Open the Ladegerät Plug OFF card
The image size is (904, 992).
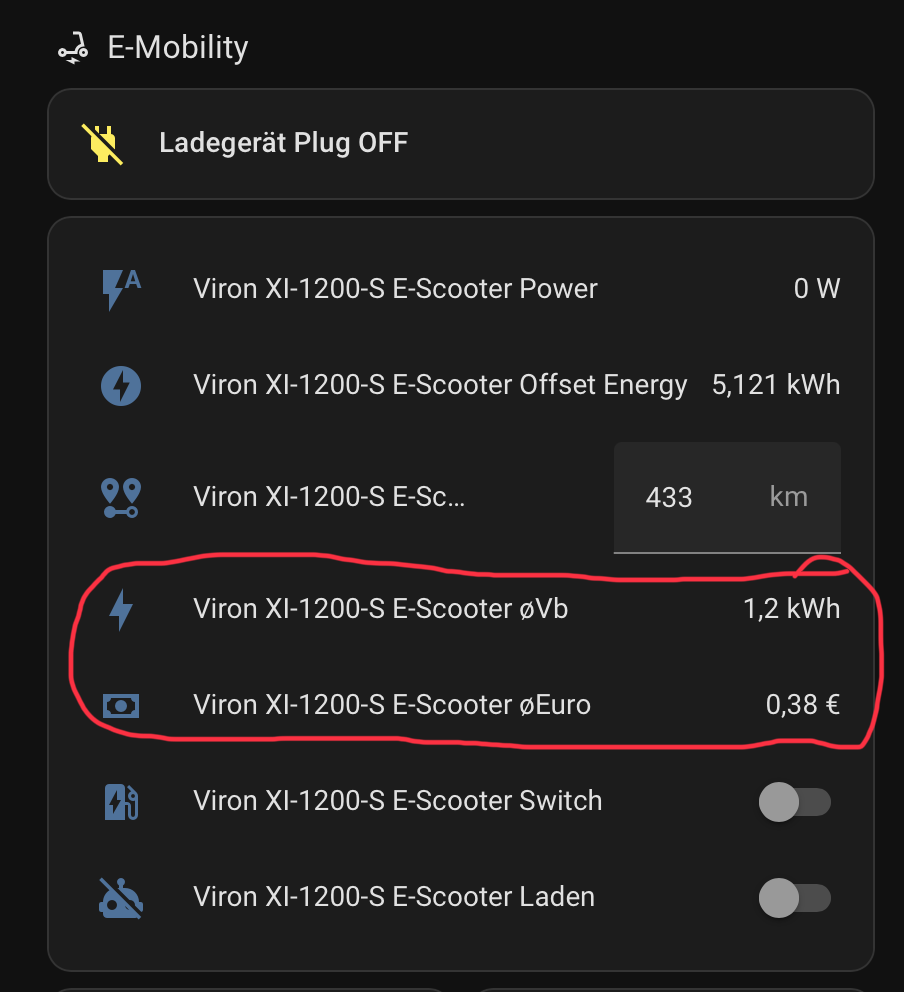pos(460,143)
